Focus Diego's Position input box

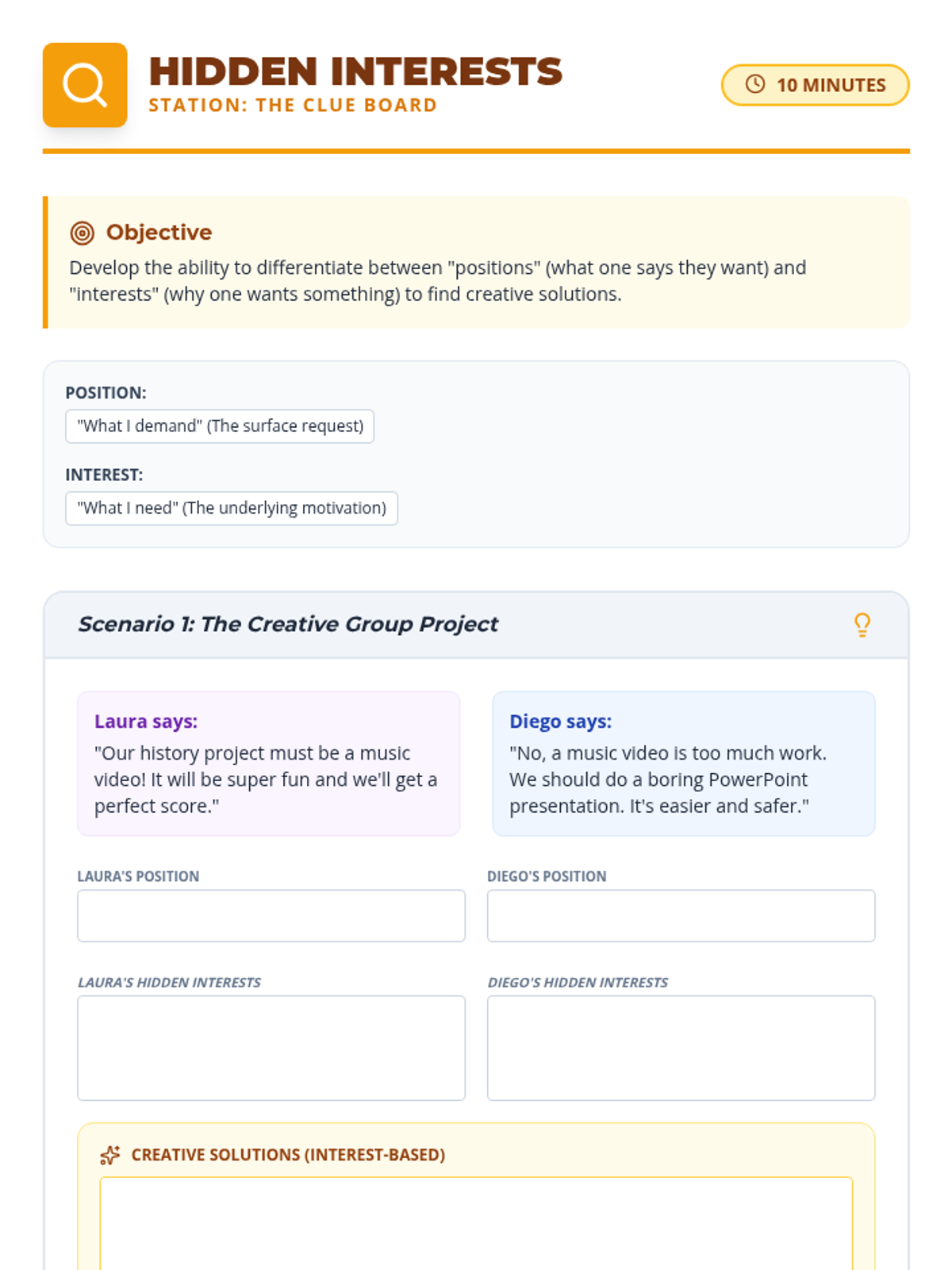681,916
